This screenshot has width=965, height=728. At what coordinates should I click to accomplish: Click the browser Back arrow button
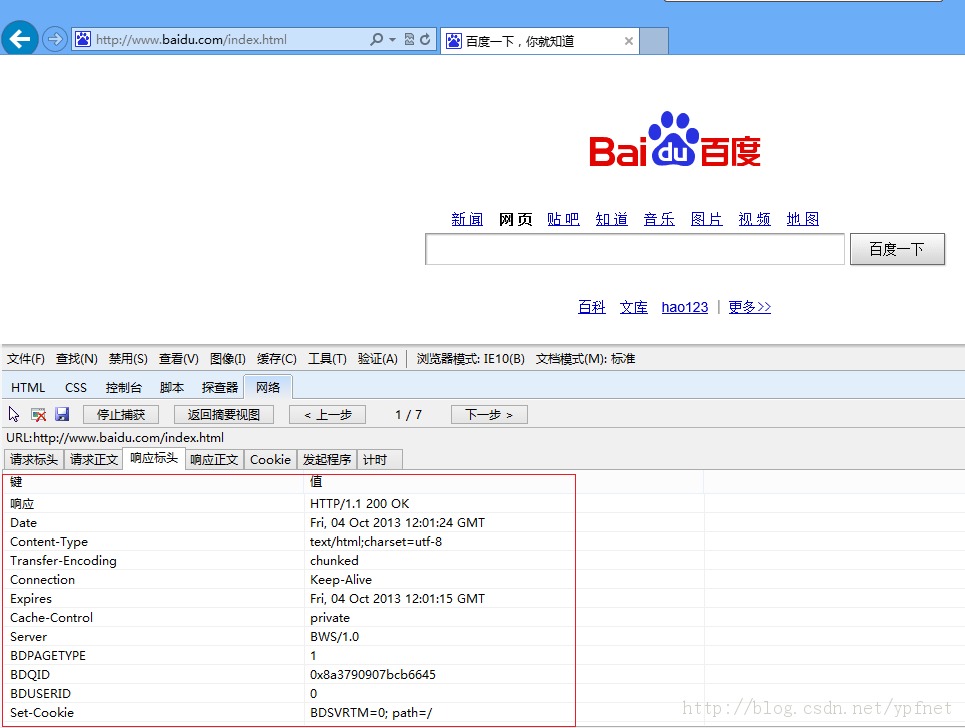[20, 39]
